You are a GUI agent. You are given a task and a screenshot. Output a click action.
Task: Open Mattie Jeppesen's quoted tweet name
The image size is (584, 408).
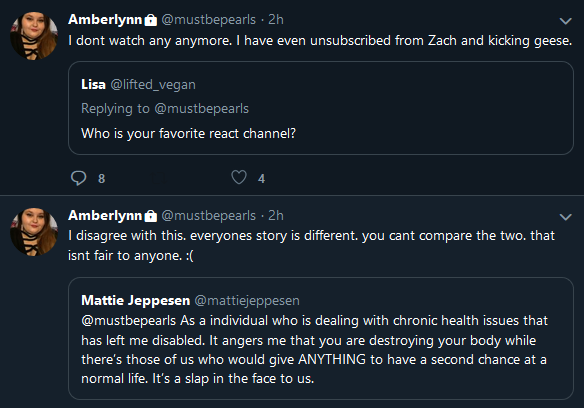click(x=136, y=300)
